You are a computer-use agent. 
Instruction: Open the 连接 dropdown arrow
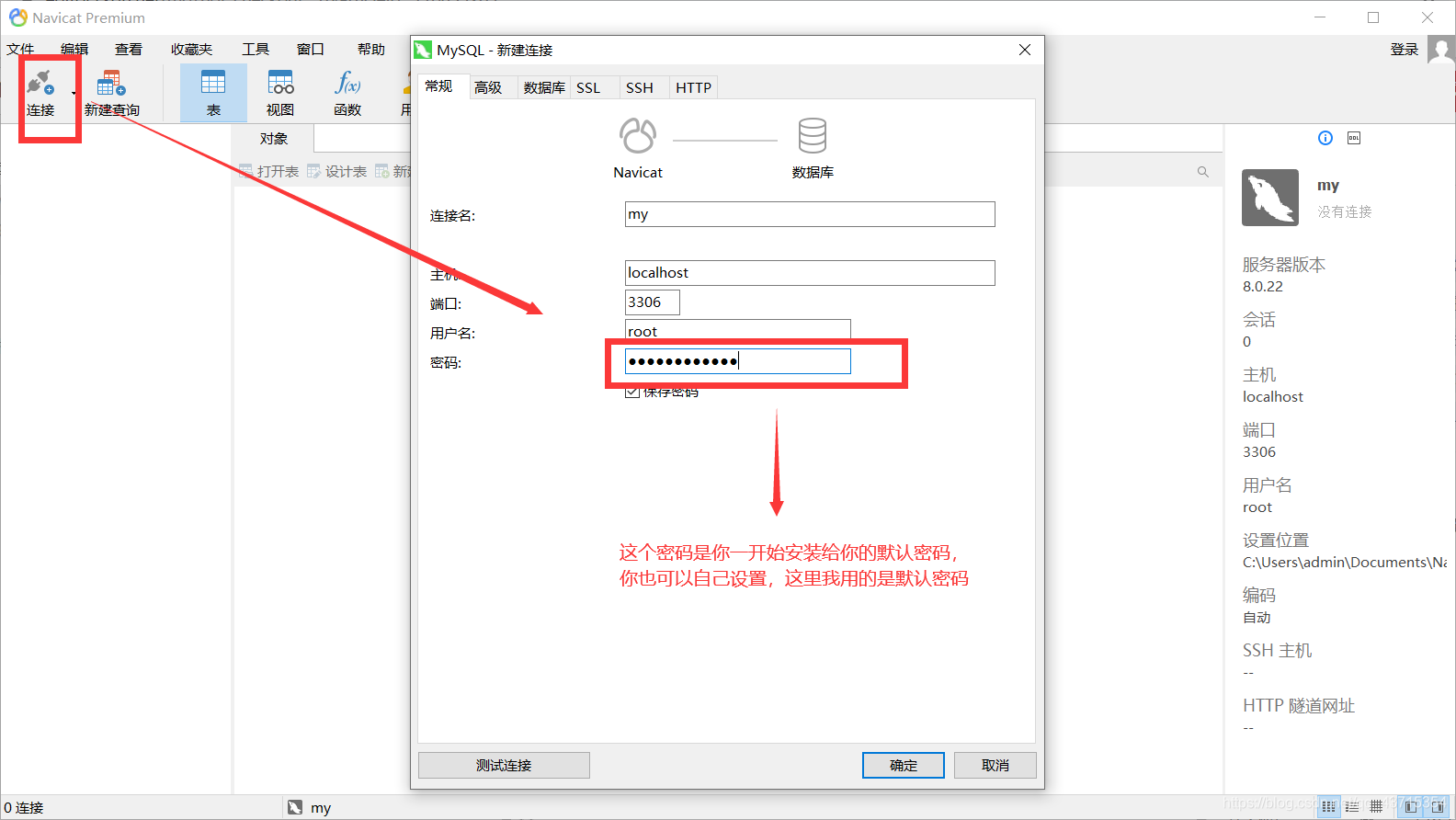coord(74,93)
